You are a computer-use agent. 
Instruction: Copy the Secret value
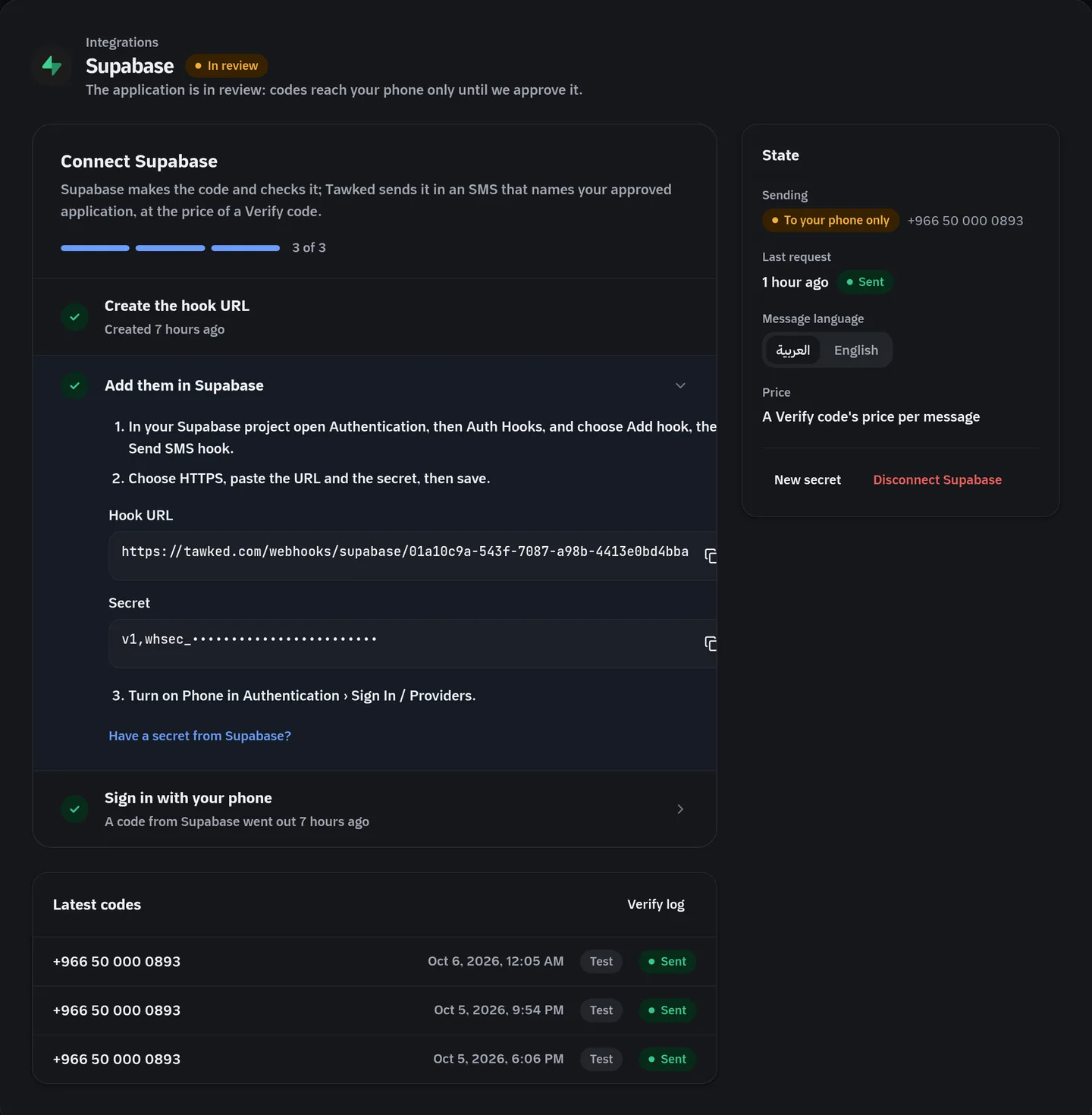(x=711, y=644)
